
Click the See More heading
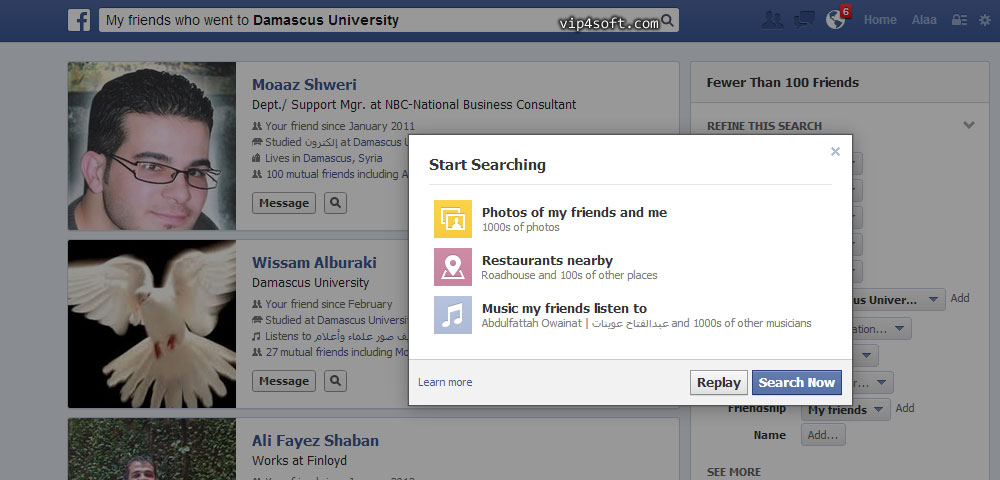[733, 472]
